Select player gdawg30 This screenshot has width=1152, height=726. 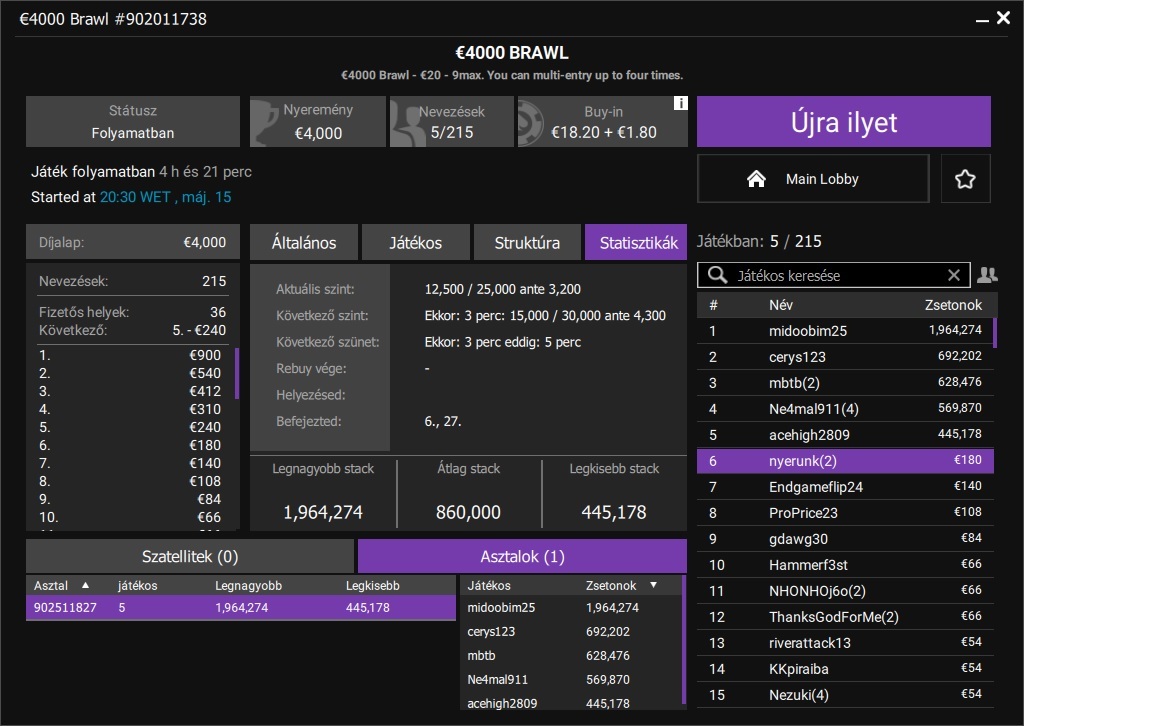[845, 539]
